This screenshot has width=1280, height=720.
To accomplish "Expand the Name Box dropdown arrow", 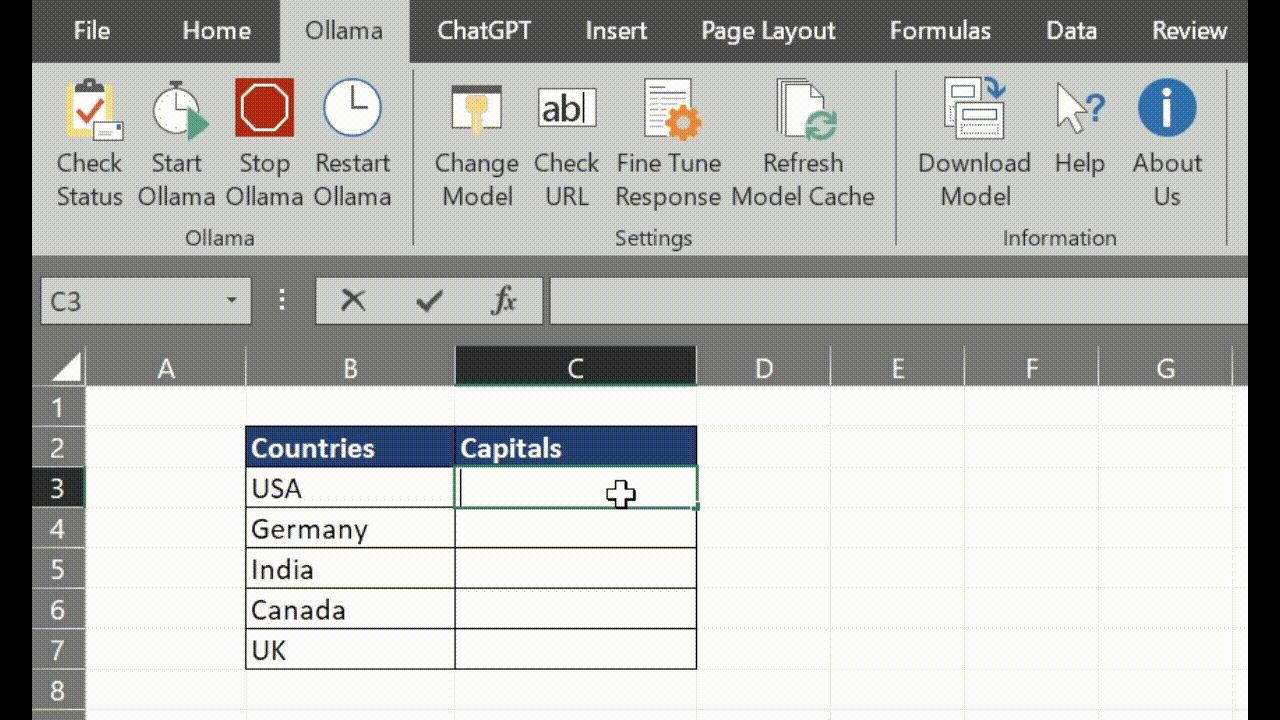I will [x=231, y=300].
